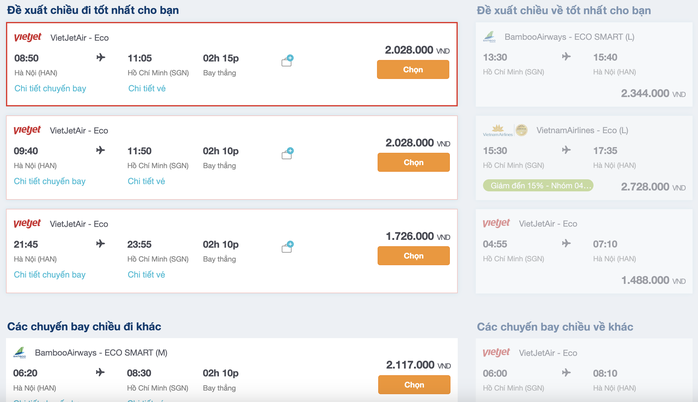698x402 pixels.
Task: Choose the 08:50 VietJet flight with Chọn
Action: pos(413,70)
